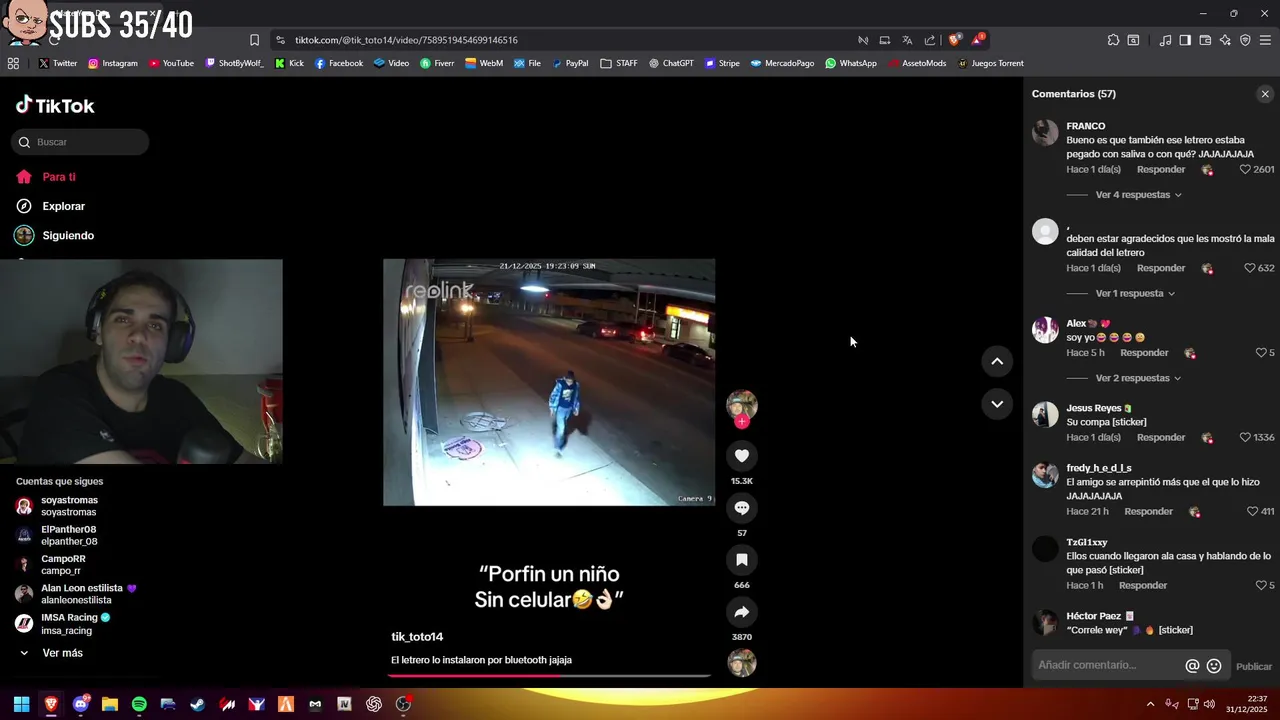Open browser extensions puzzle icon

pos(1113,40)
